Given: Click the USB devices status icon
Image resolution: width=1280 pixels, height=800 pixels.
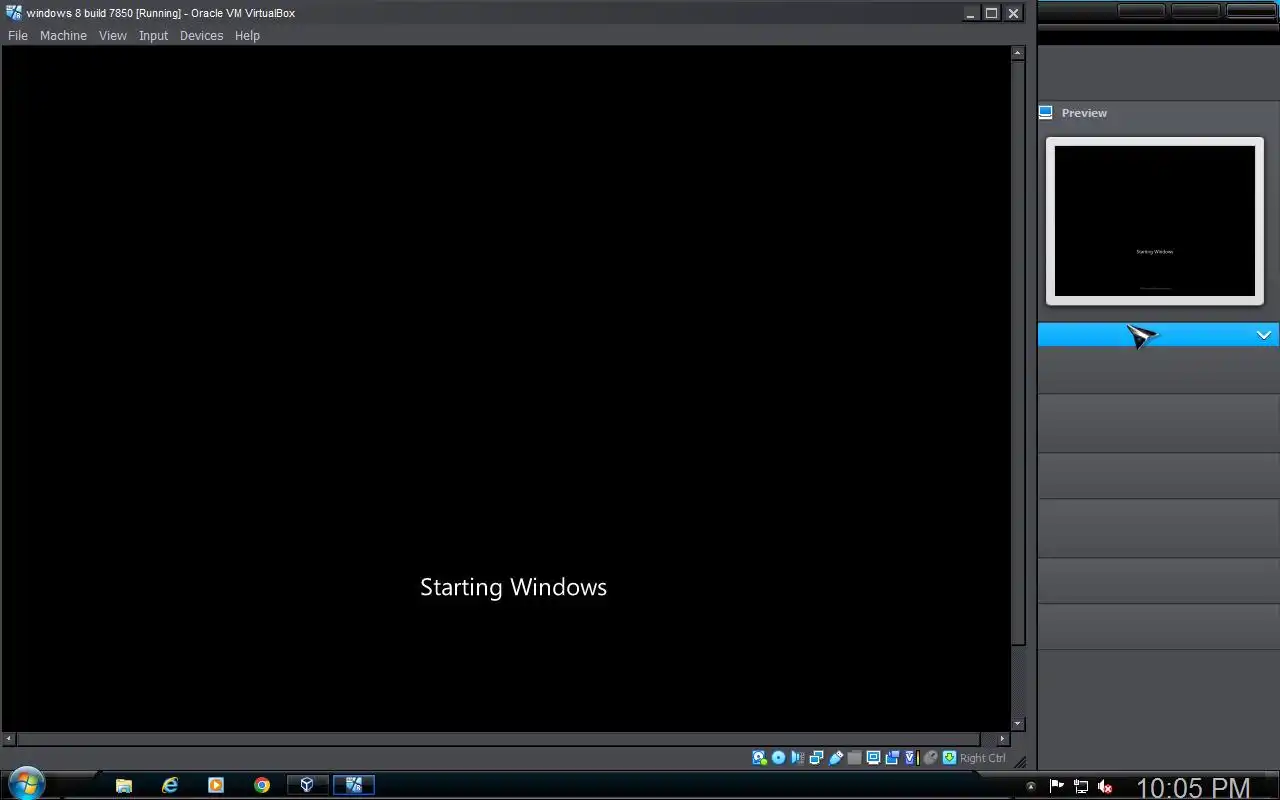Looking at the screenshot, I should 836,758.
